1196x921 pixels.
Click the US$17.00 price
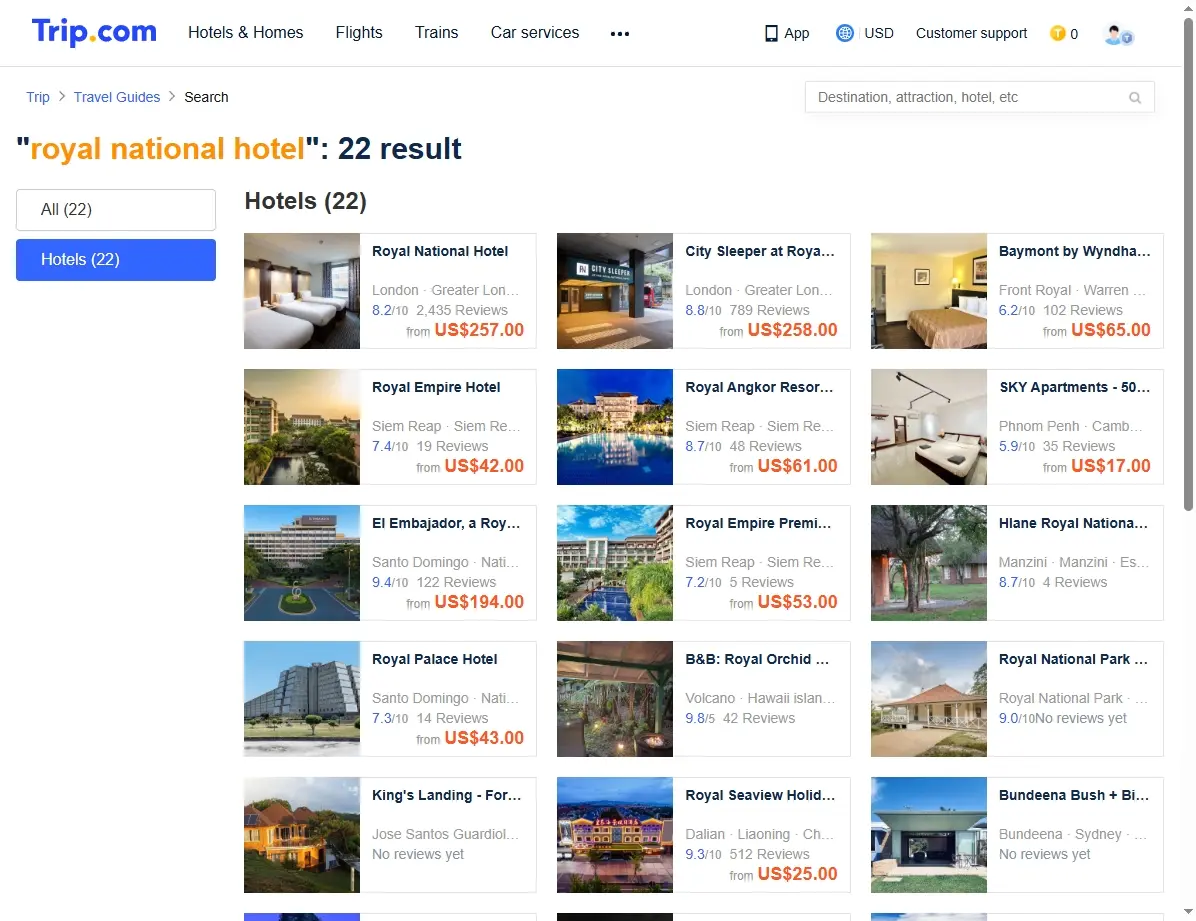1111,465
